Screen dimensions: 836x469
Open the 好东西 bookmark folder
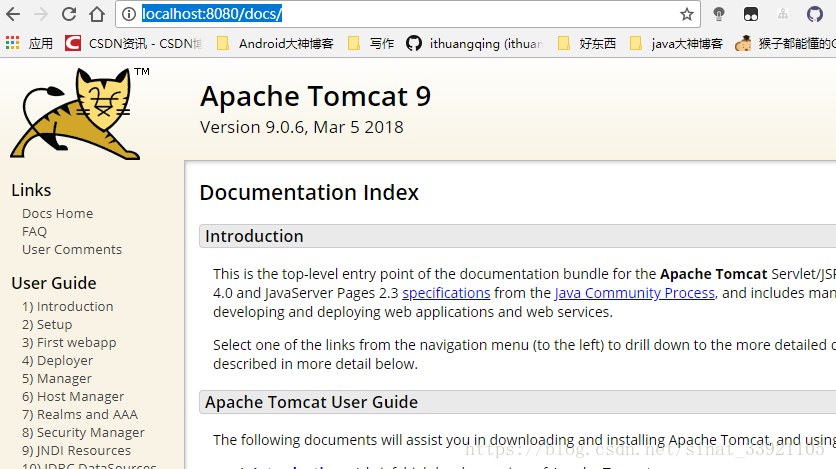pos(586,43)
